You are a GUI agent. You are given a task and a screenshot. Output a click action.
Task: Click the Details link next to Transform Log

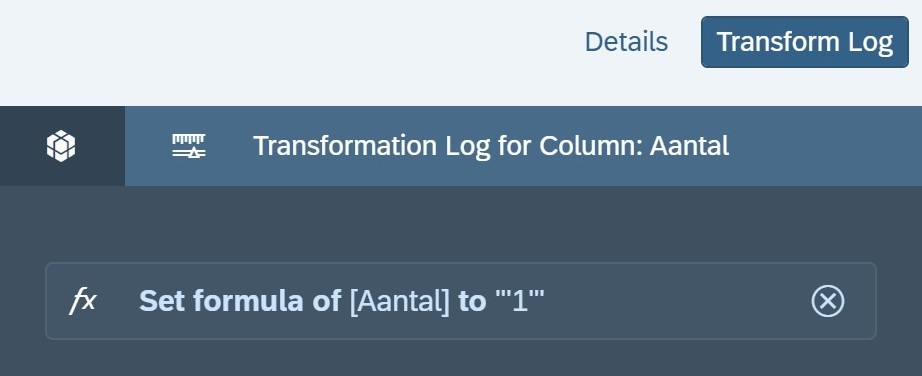(x=626, y=42)
